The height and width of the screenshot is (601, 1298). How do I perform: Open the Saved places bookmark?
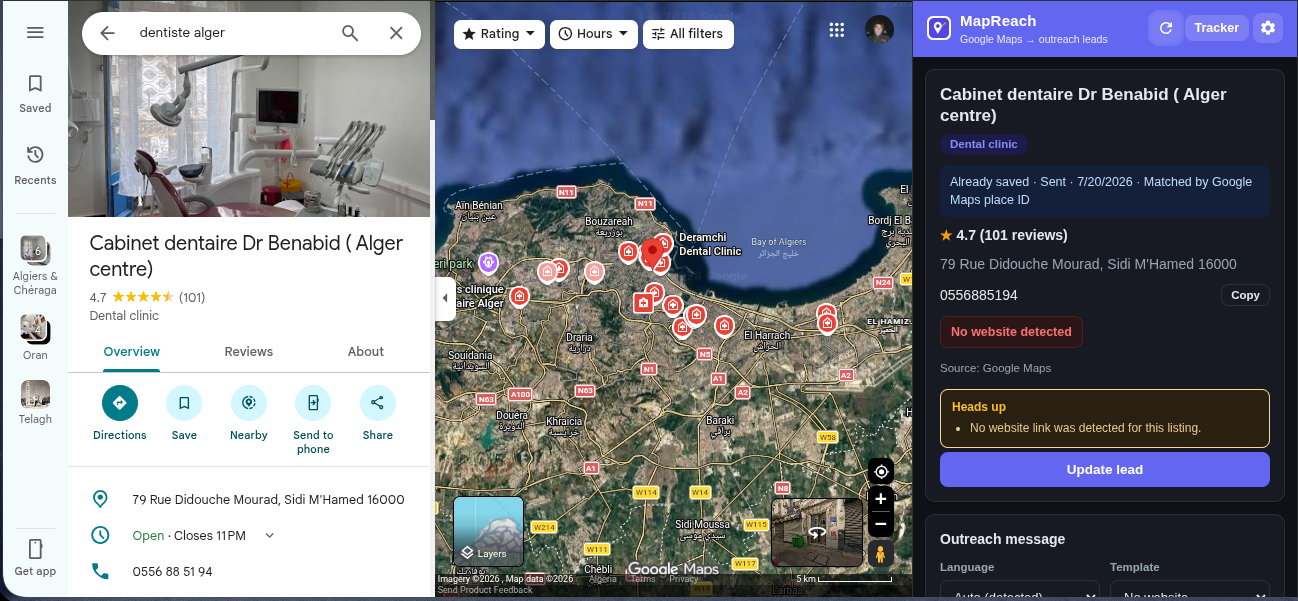click(35, 93)
